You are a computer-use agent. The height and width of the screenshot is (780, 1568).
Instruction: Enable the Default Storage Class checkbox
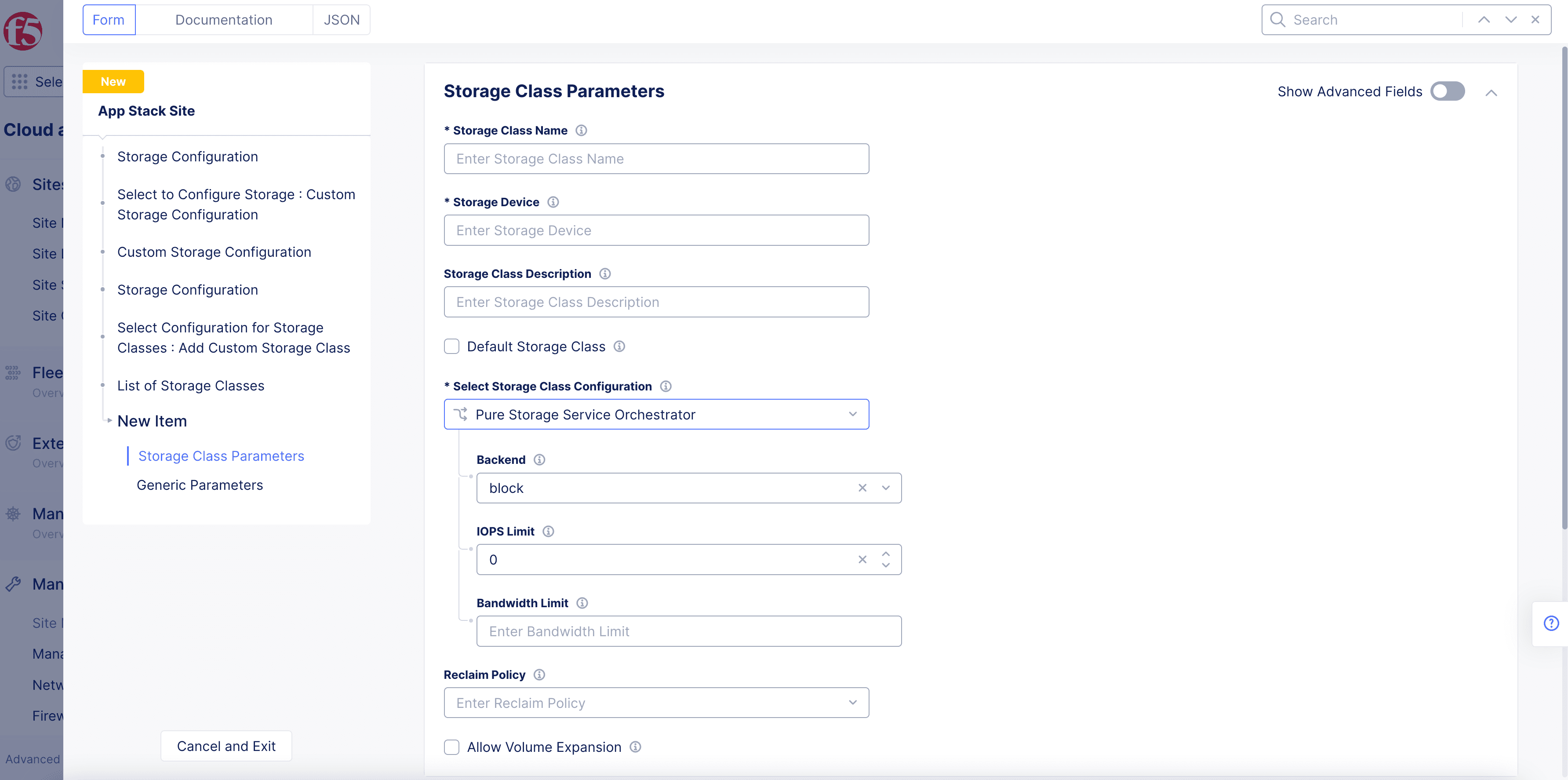(451, 346)
